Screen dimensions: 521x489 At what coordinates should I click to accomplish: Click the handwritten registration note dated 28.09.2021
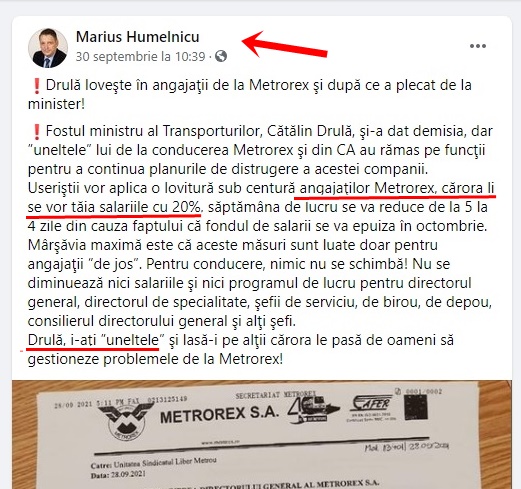(x=407, y=446)
